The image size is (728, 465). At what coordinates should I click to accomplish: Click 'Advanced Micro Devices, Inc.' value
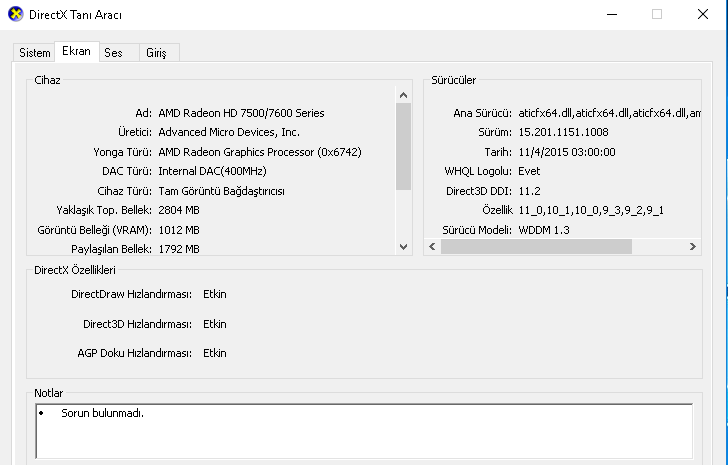(x=229, y=132)
